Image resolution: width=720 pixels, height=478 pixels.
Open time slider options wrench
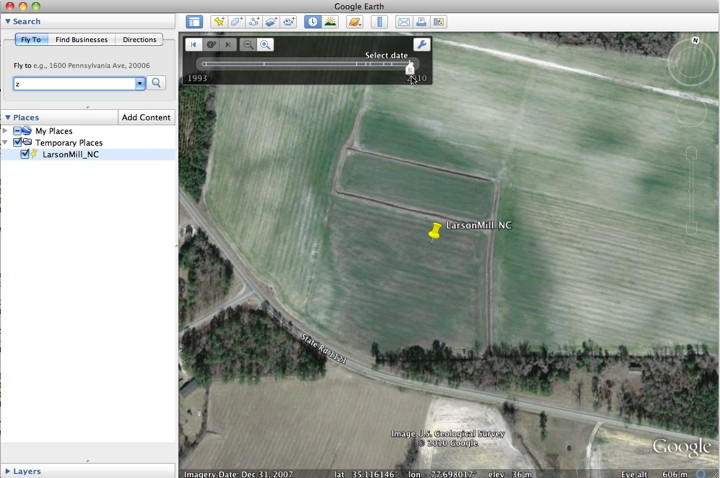tap(421, 44)
